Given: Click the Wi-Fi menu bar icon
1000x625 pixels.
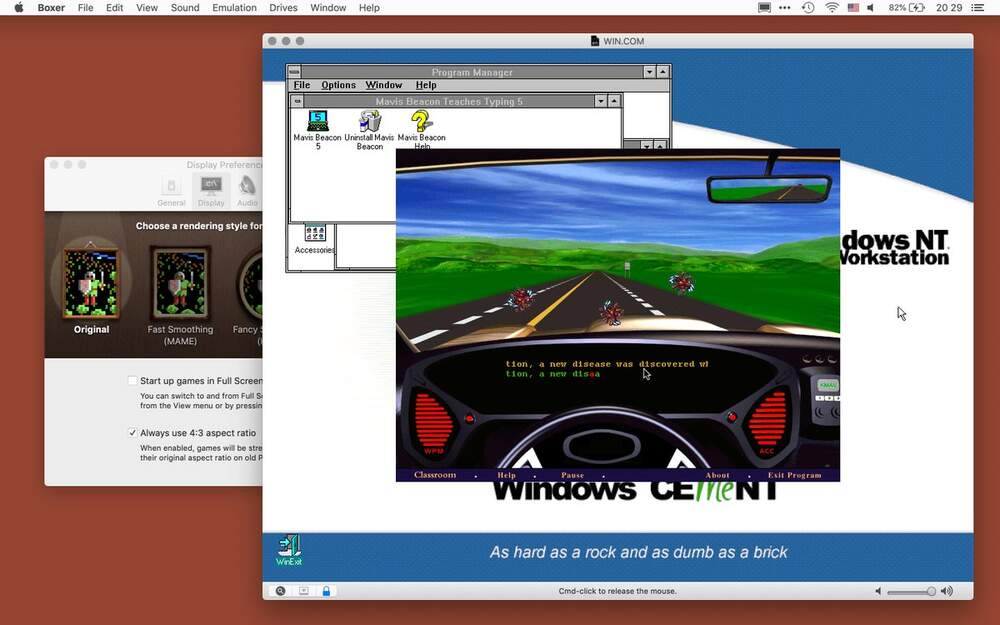Looking at the screenshot, I should click(832, 8).
